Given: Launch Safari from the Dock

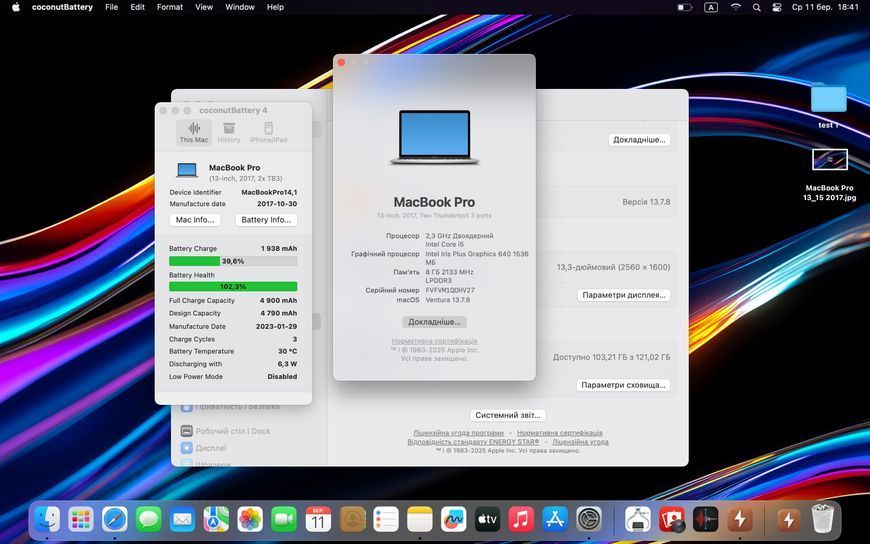Looking at the screenshot, I should [x=115, y=520].
